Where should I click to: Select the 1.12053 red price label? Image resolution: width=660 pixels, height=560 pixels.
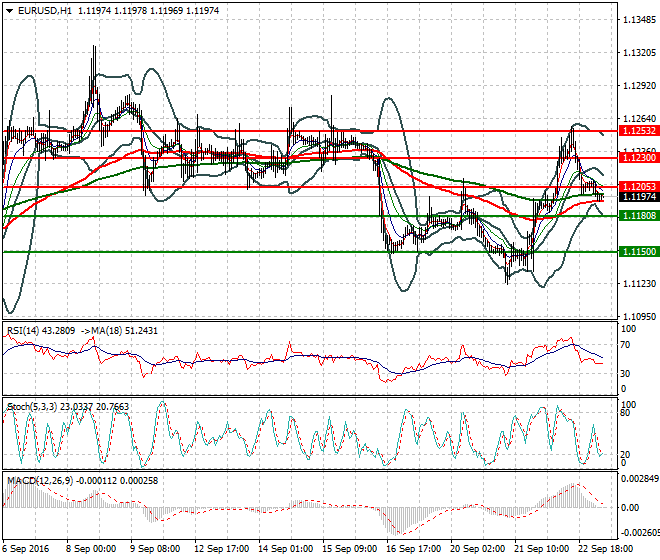639,187
